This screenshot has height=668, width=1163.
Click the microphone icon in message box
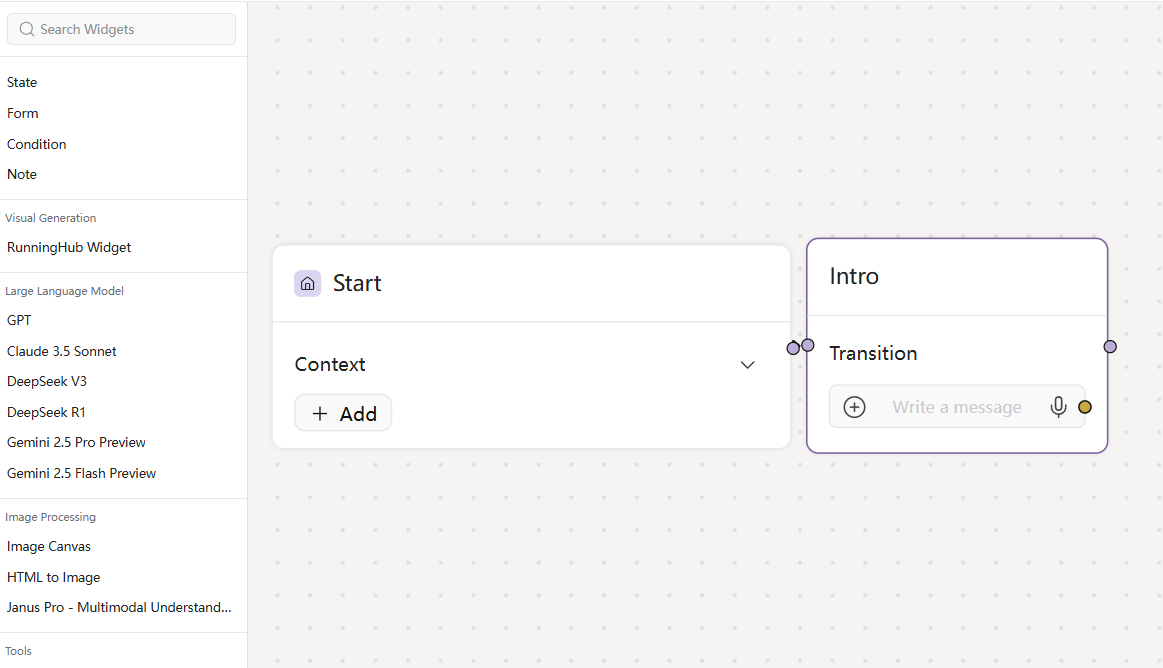(x=1058, y=407)
